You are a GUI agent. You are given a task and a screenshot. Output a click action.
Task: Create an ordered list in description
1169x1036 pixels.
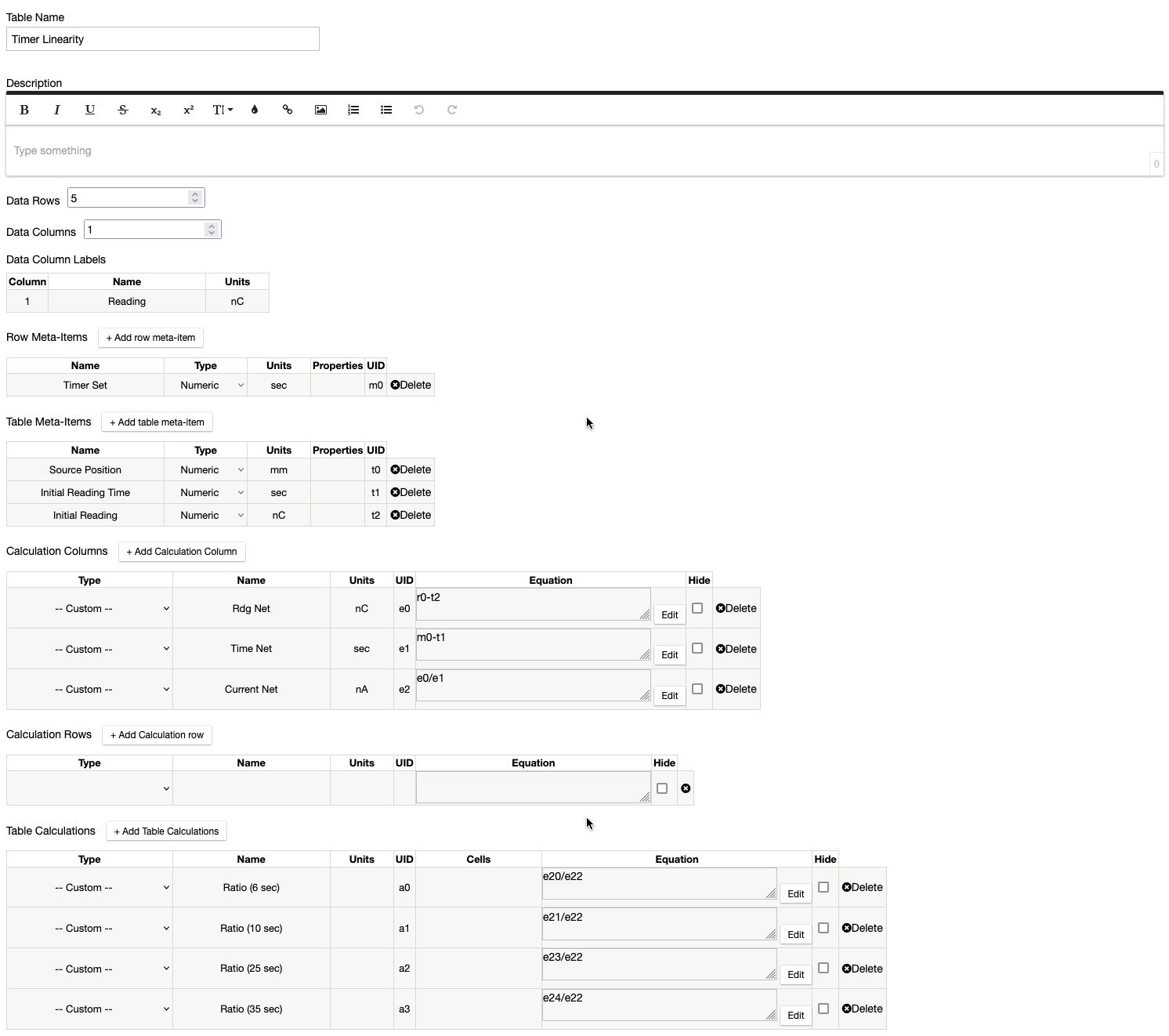click(353, 110)
